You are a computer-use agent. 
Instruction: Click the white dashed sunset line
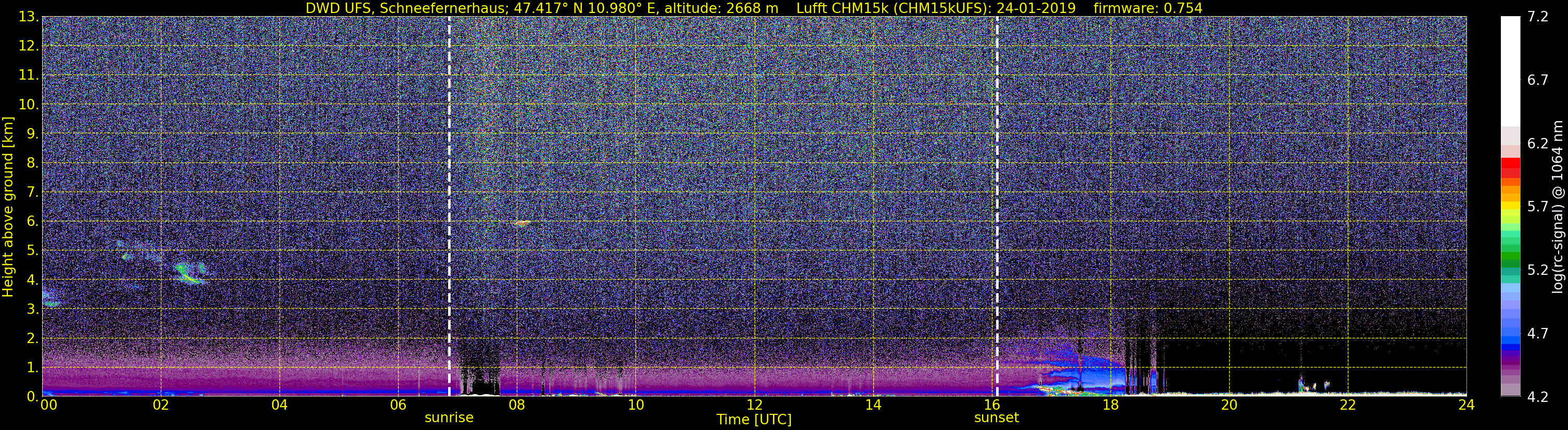click(997, 207)
